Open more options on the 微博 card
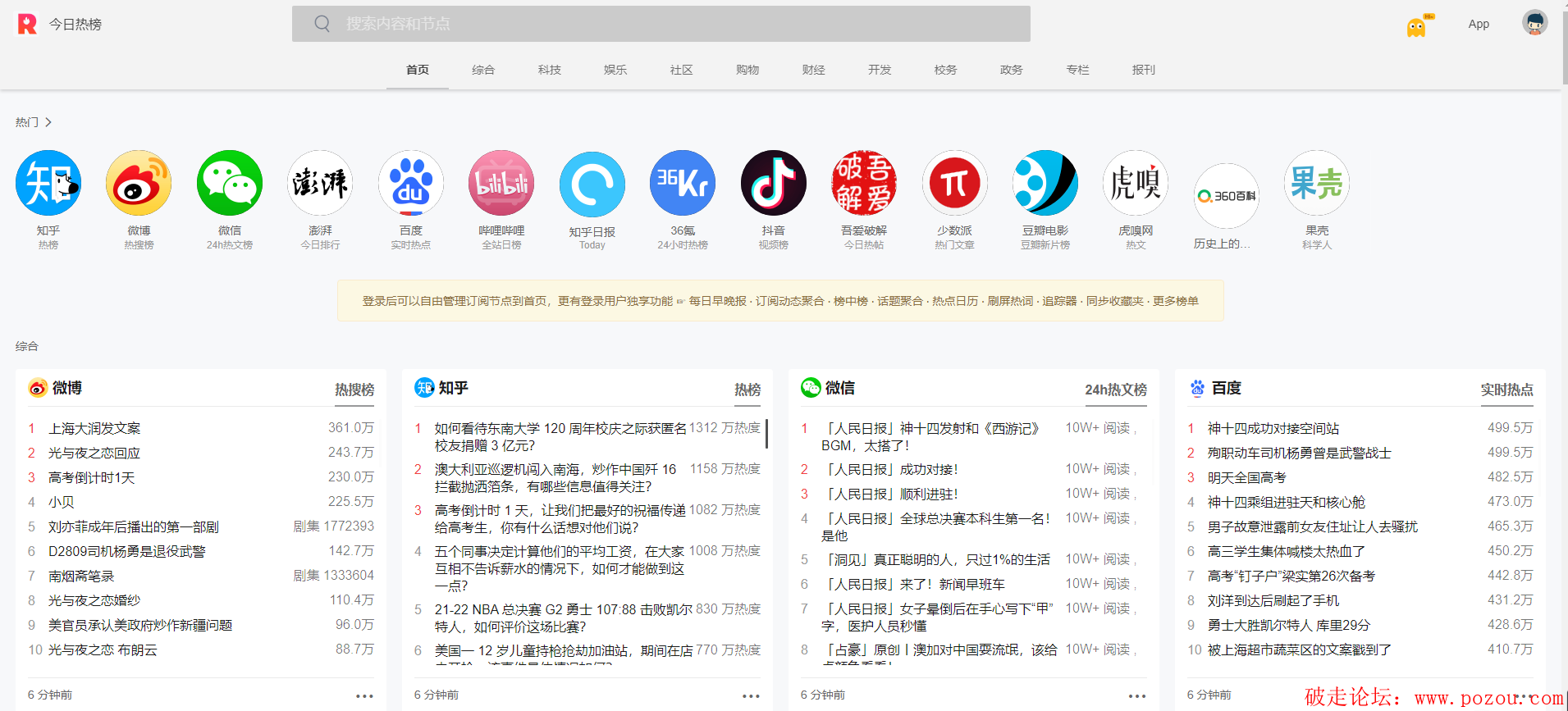Viewport: 1568px width, 711px height. [364, 696]
